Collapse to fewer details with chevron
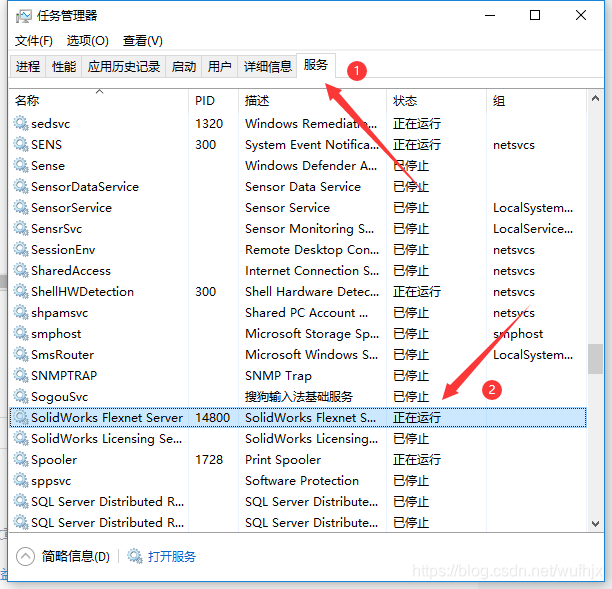Screen dimensions: 612x589 [26, 557]
